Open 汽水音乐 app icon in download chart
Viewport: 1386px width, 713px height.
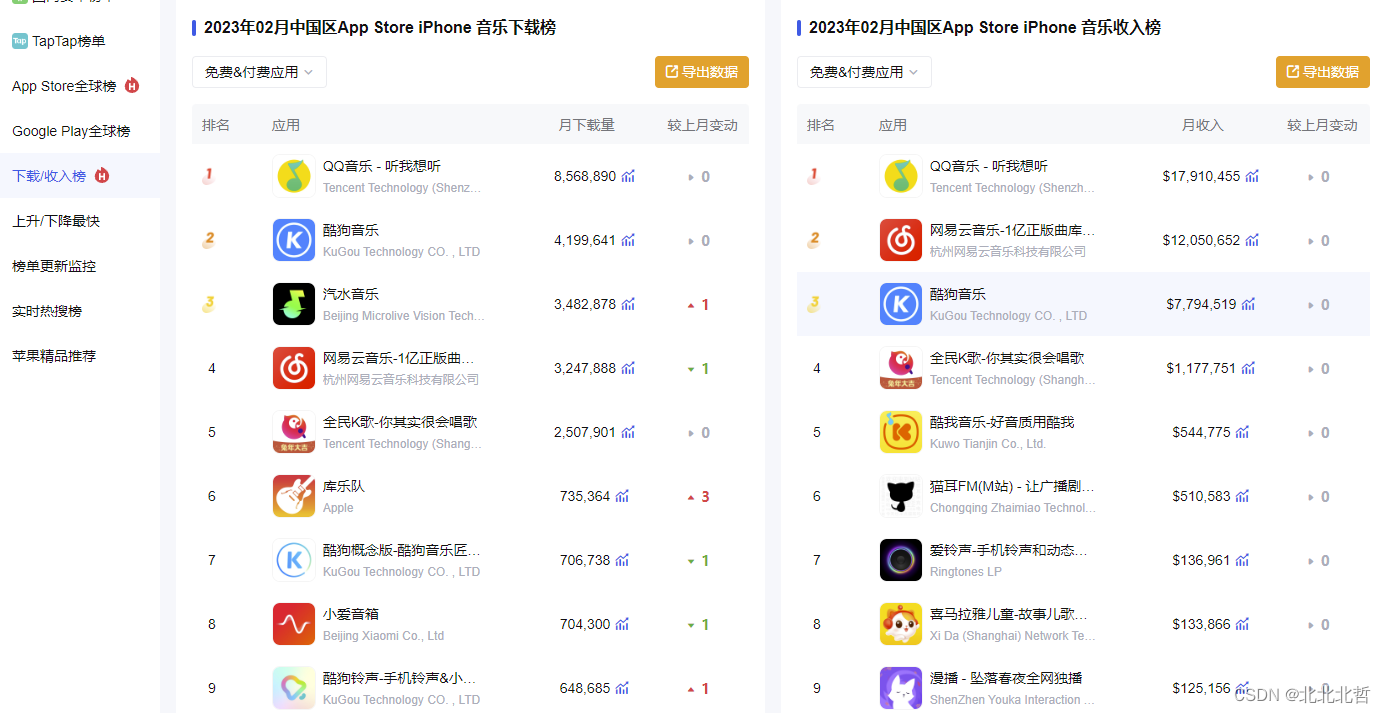coord(294,304)
